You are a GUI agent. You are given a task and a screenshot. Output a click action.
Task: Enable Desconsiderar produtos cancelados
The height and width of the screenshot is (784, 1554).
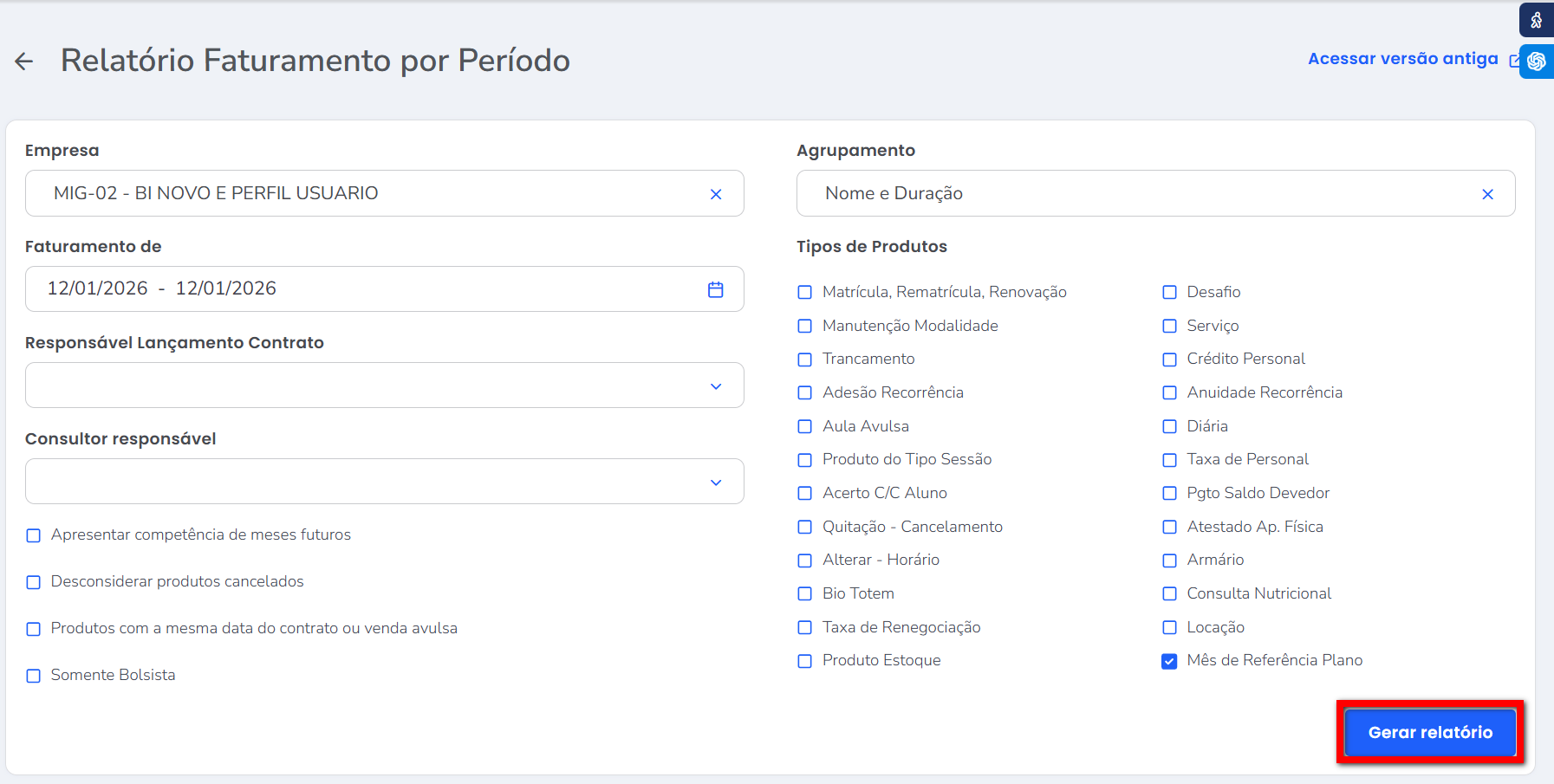[34, 582]
